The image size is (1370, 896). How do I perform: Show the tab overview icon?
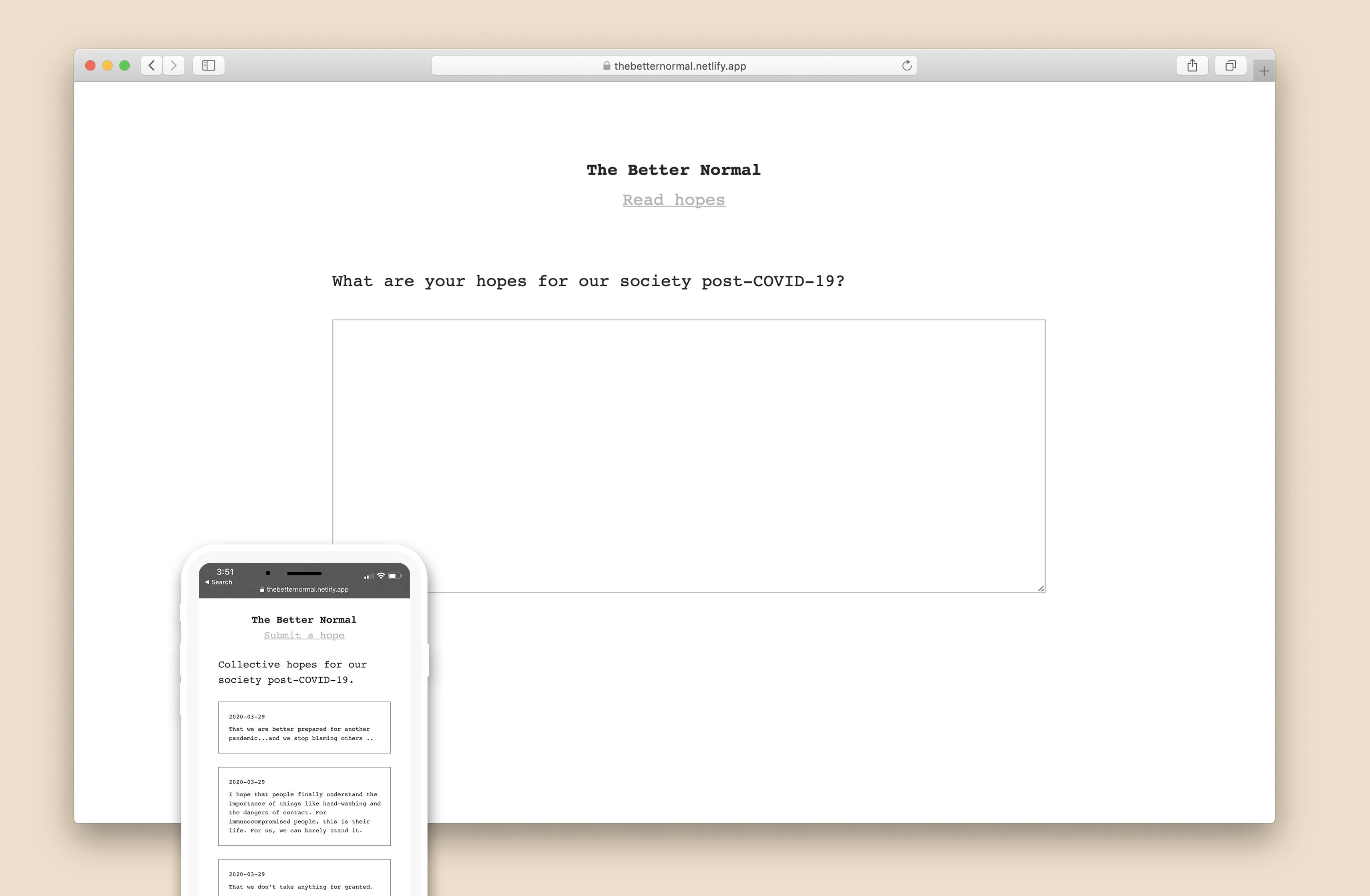click(x=1231, y=66)
